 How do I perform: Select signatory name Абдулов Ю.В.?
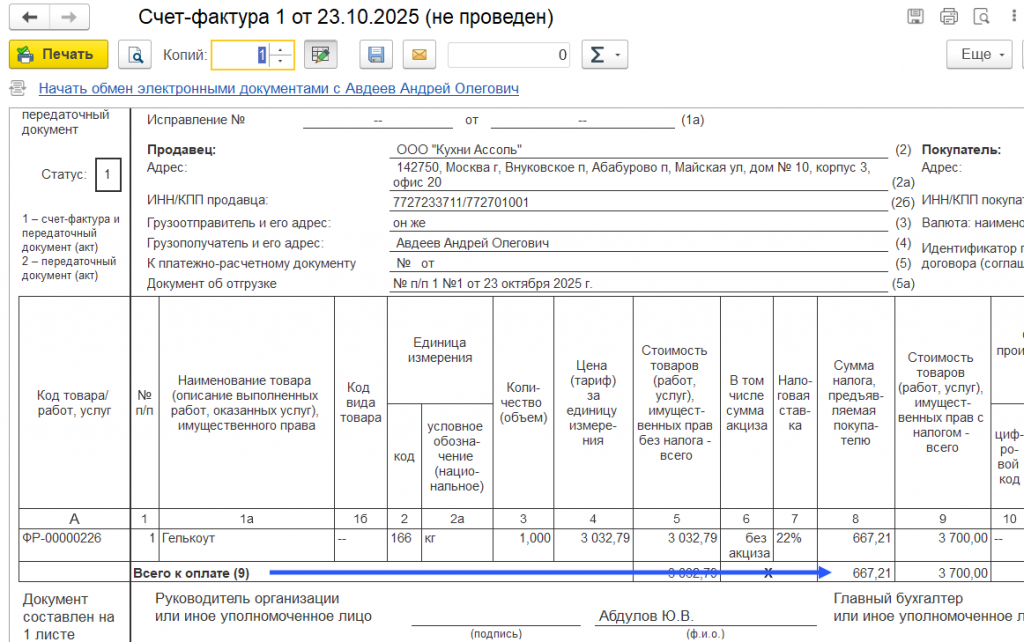click(647, 616)
